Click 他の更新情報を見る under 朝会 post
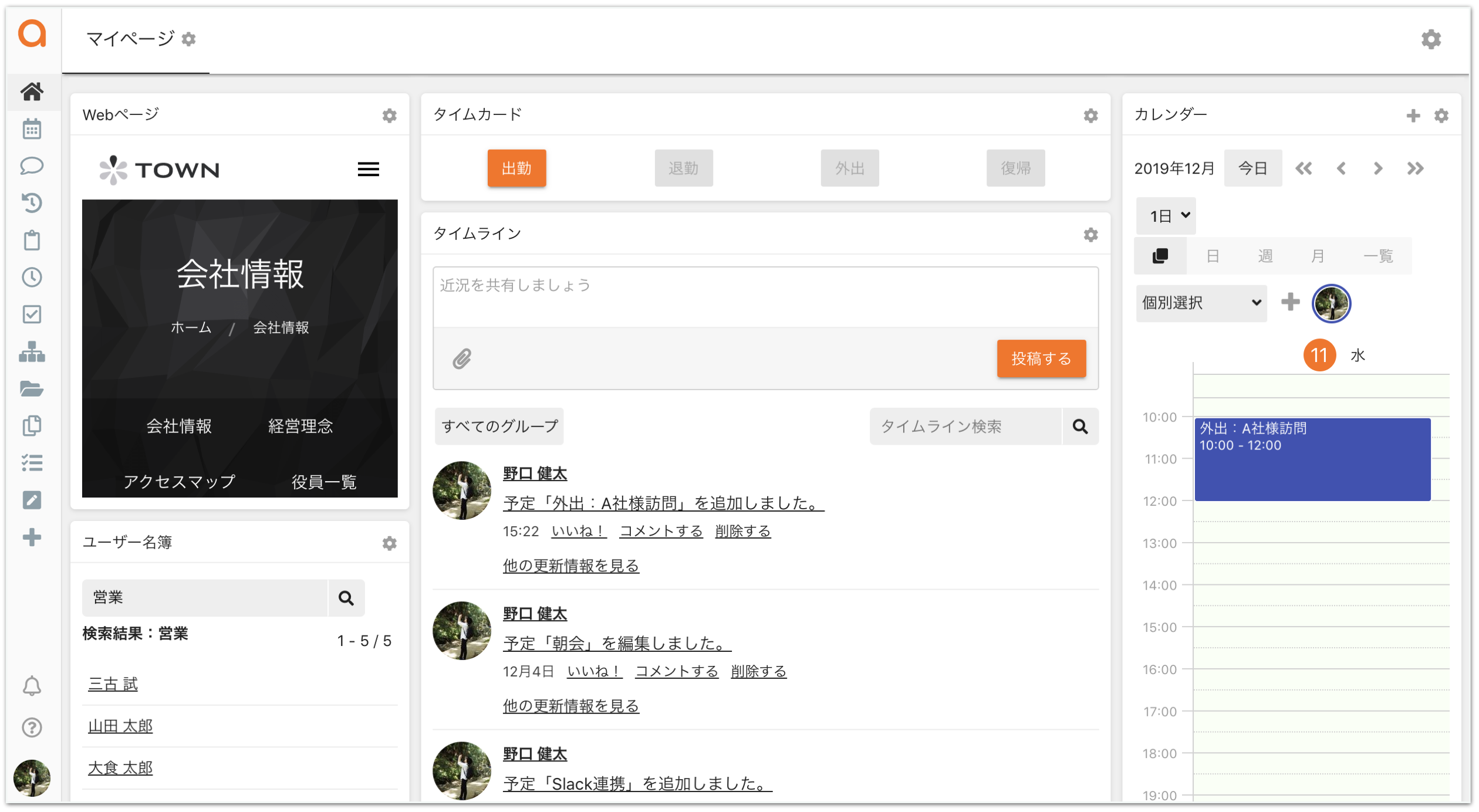This screenshot has height=812, width=1479. 570,706
